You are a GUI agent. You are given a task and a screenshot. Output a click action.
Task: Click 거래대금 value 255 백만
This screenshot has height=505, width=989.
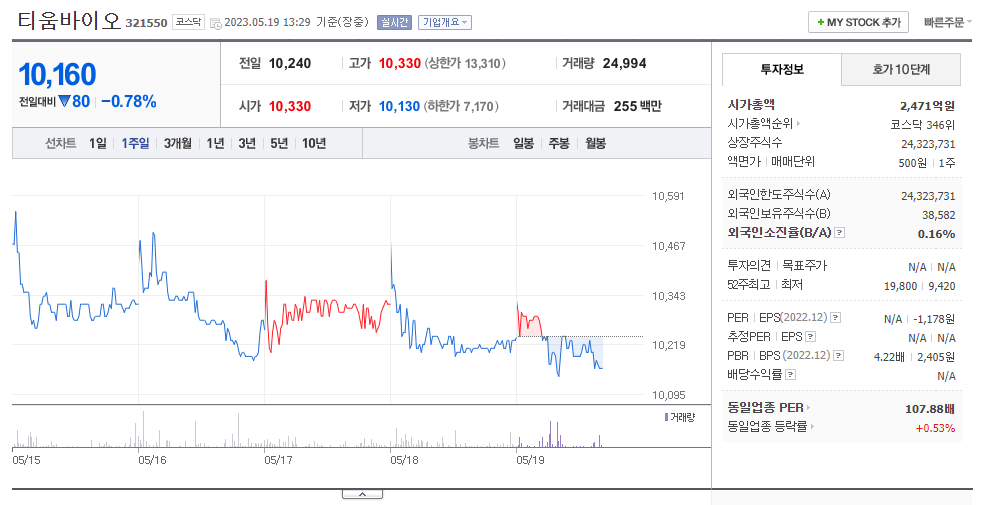tap(638, 107)
